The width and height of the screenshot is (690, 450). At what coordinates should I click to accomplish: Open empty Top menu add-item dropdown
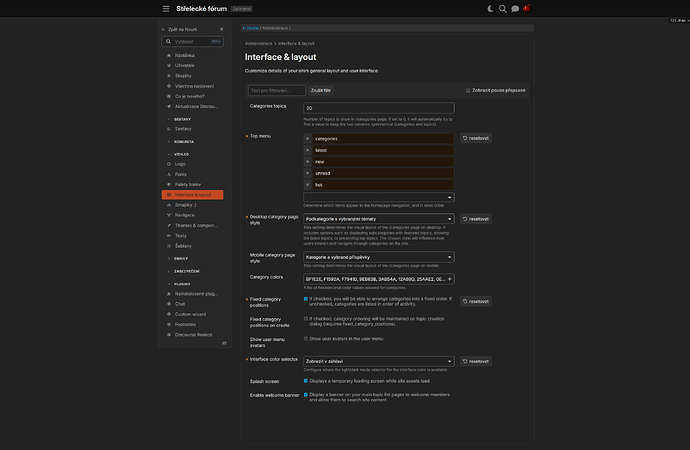point(378,197)
